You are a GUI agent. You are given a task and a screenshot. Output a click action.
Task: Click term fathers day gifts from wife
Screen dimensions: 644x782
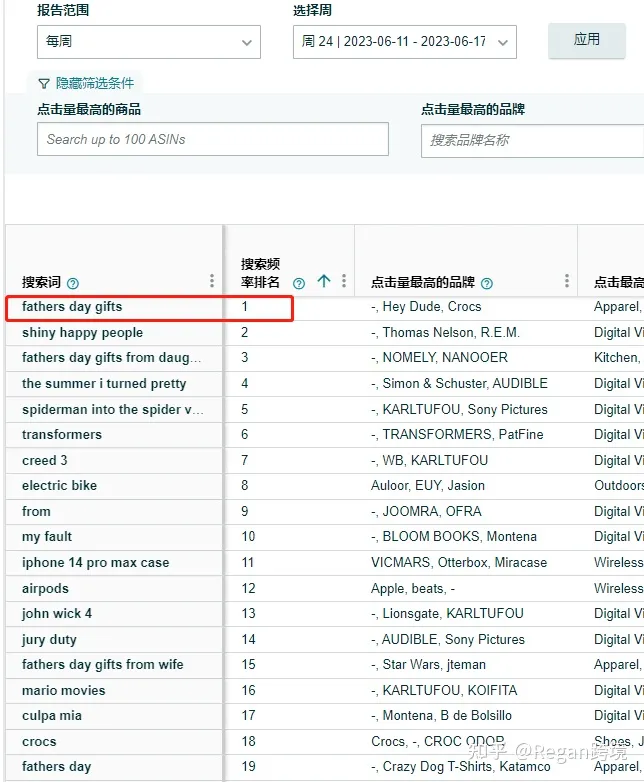tap(102, 664)
